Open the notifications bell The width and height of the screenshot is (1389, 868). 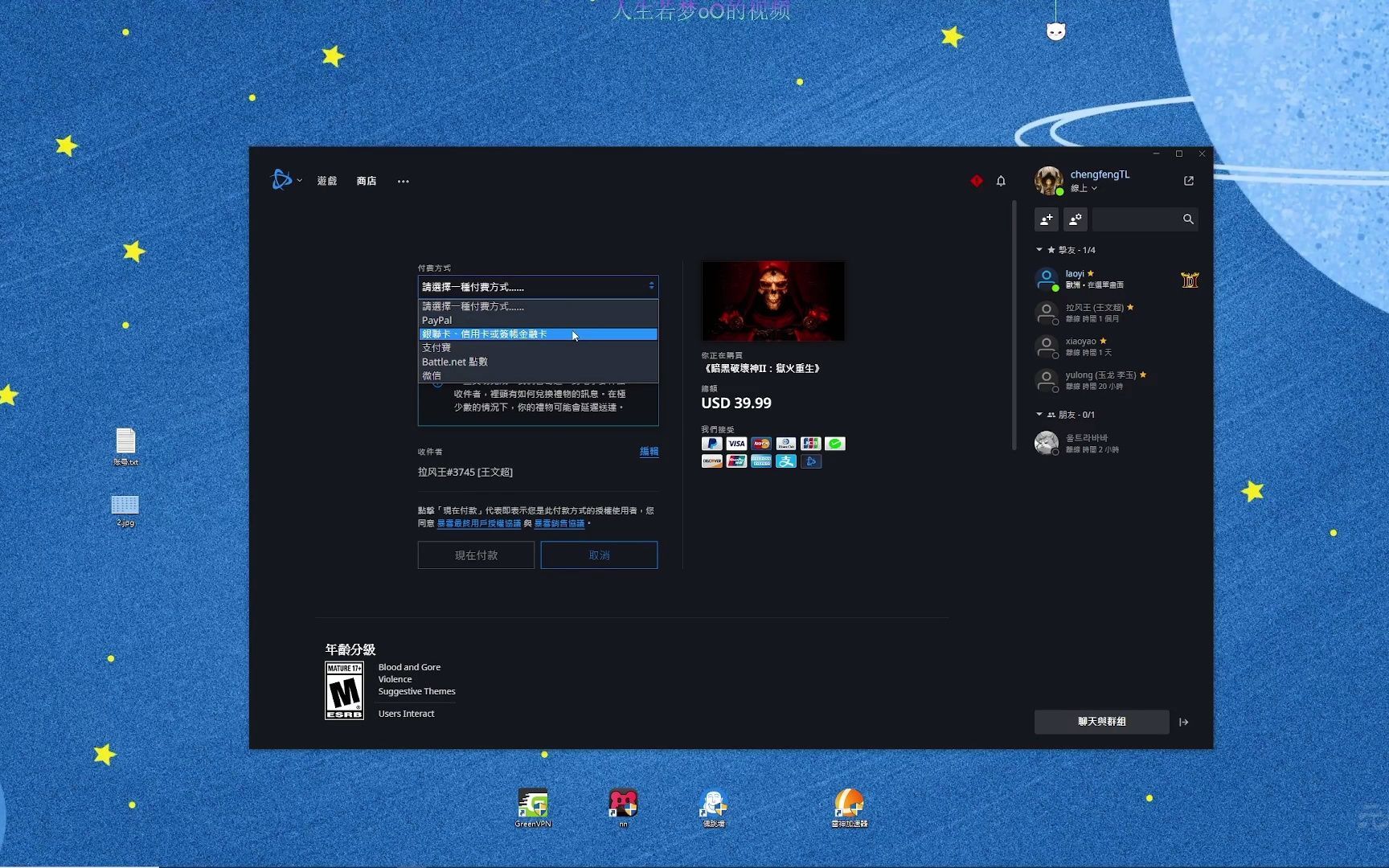1001,181
